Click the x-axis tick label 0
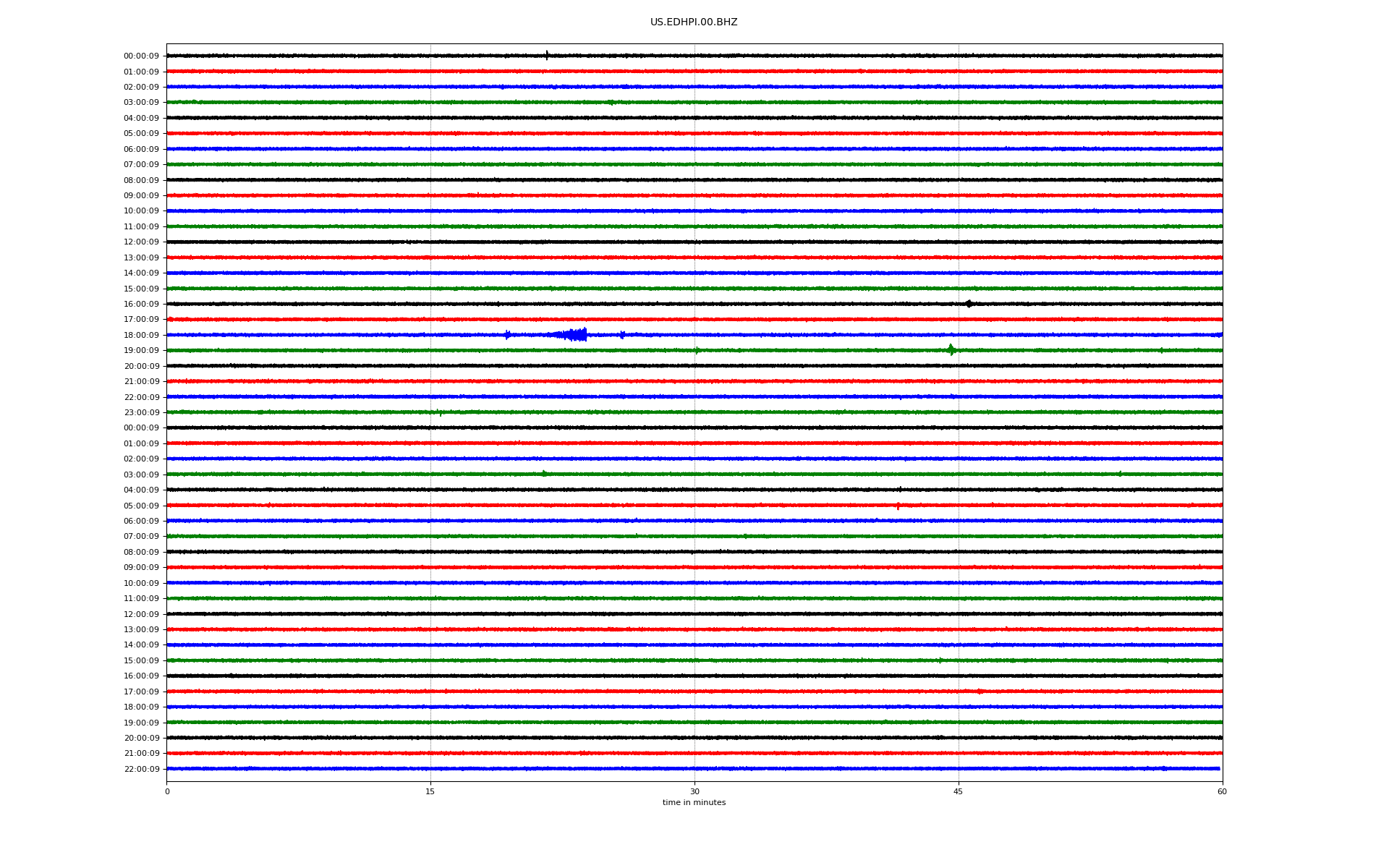The height and width of the screenshot is (868, 1389). coord(167,791)
